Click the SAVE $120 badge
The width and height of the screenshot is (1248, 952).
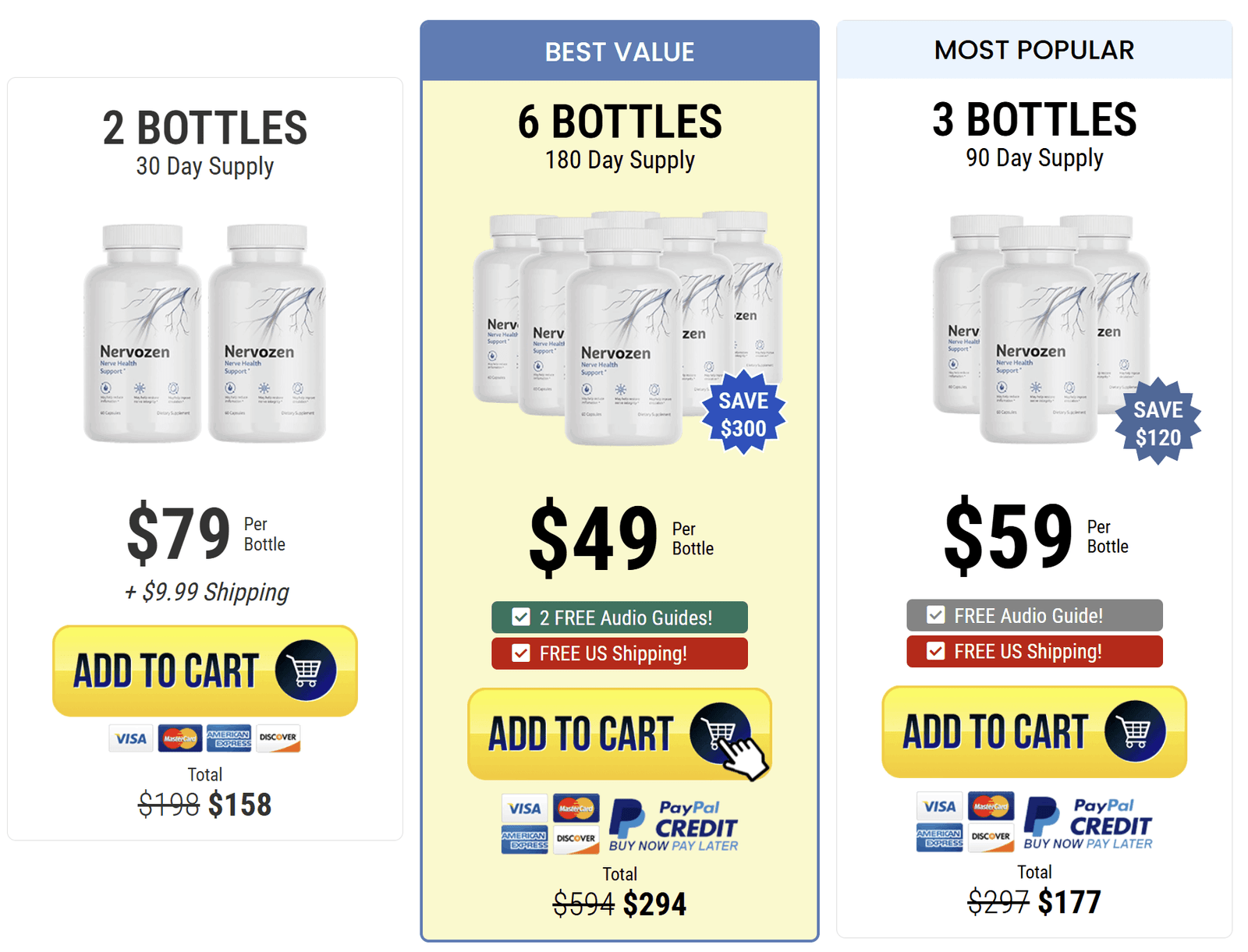coord(1158,422)
